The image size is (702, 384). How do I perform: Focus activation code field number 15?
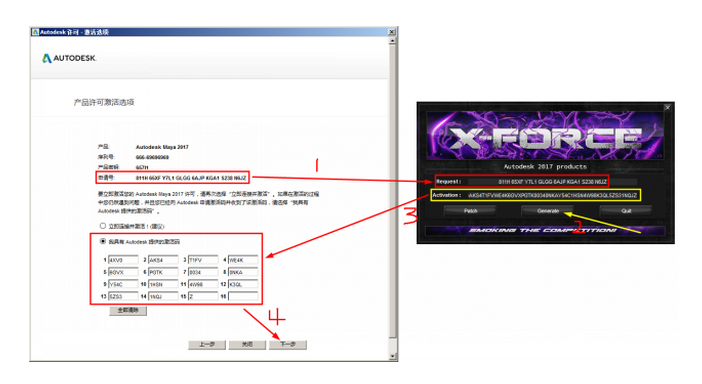pos(203,296)
